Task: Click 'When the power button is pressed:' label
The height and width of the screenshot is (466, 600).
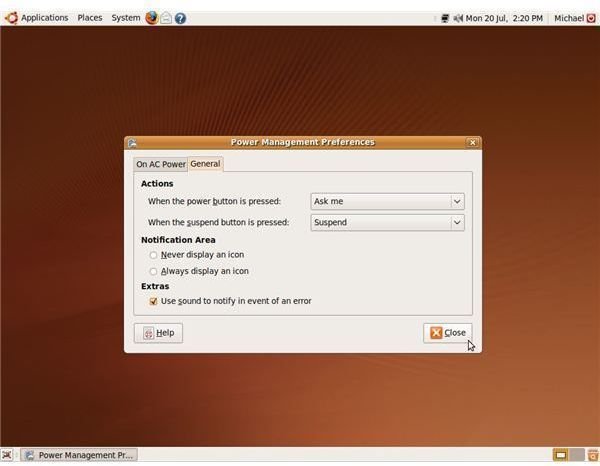Action: click(x=214, y=201)
